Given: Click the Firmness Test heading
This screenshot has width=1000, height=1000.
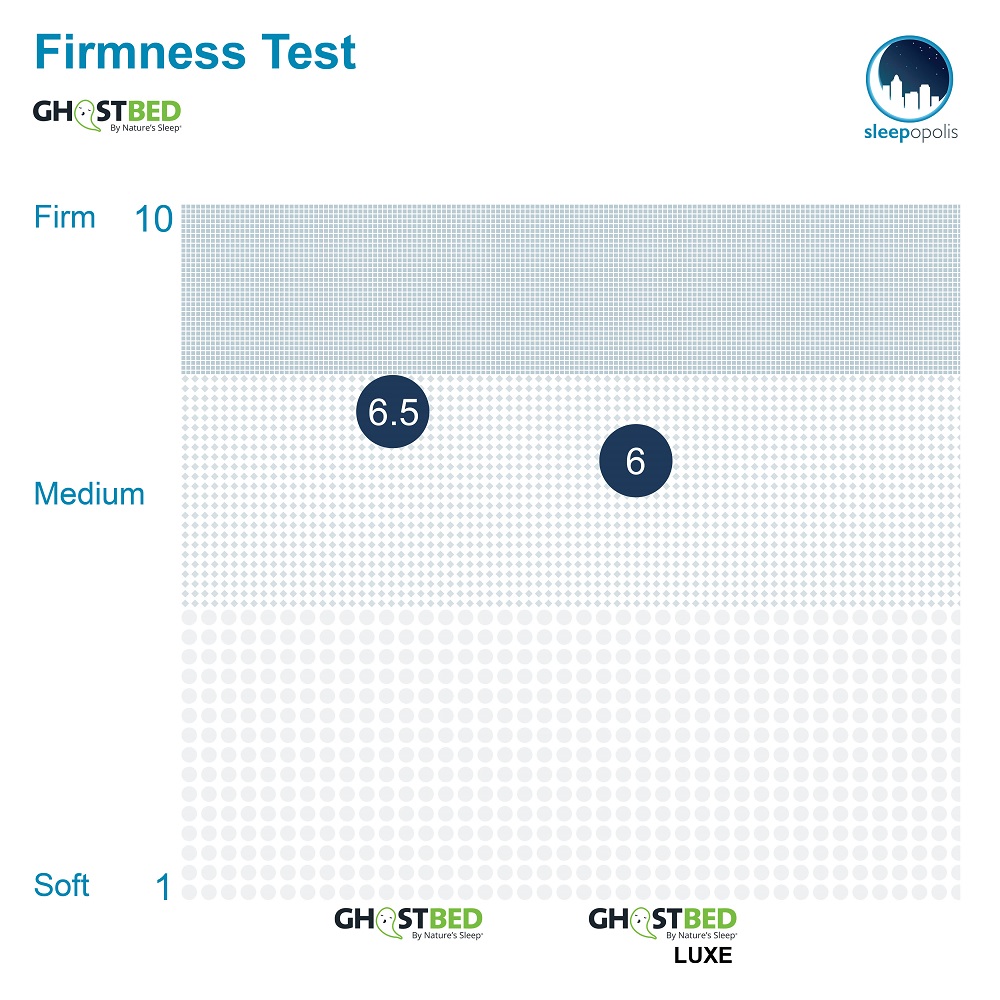Looking at the screenshot, I should [x=195, y=52].
